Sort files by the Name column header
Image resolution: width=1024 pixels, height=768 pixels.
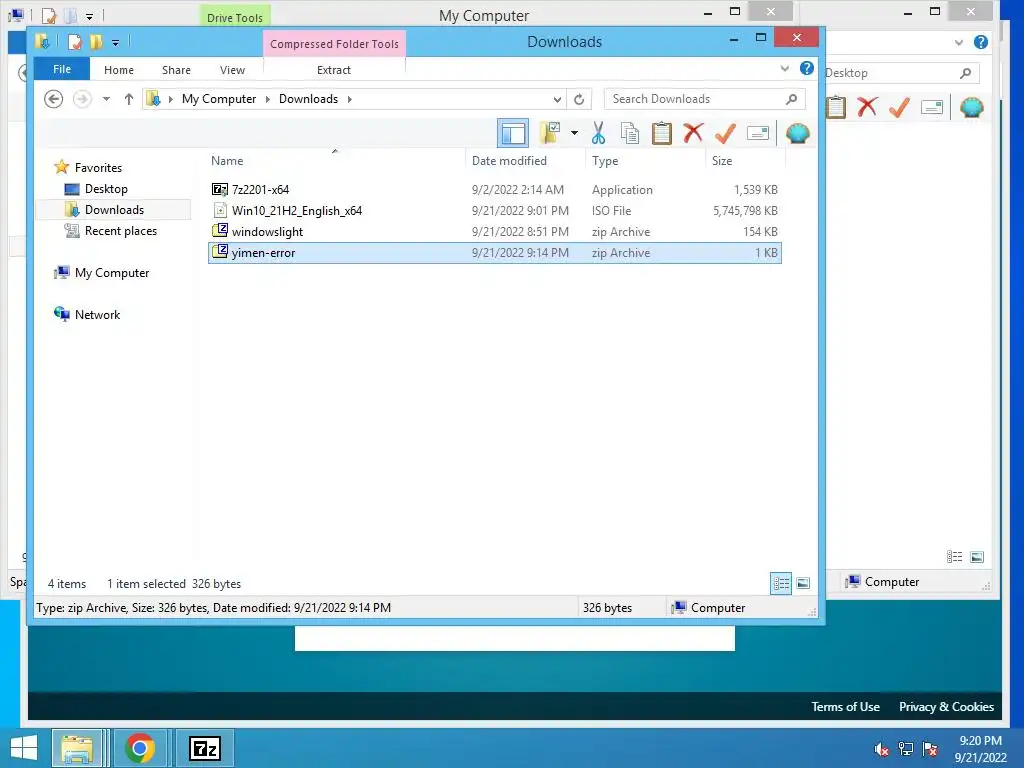click(336, 161)
